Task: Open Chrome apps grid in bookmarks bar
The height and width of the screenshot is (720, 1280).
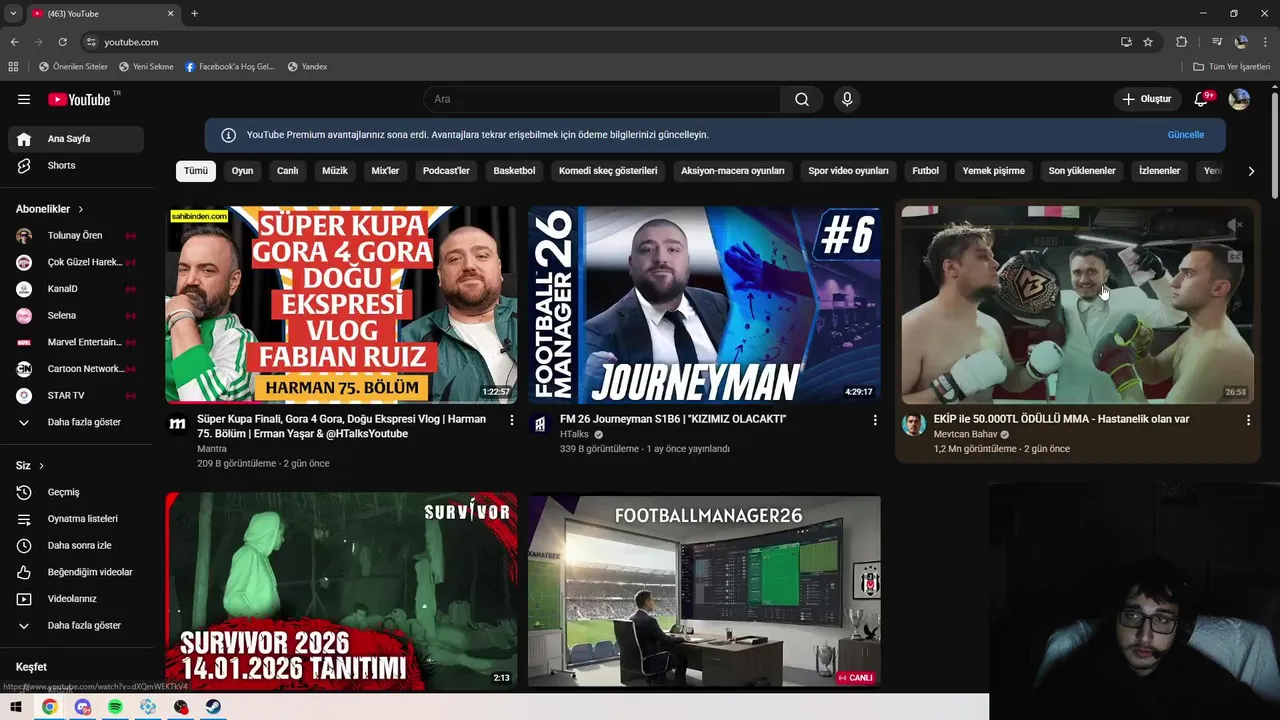Action: pos(13,67)
